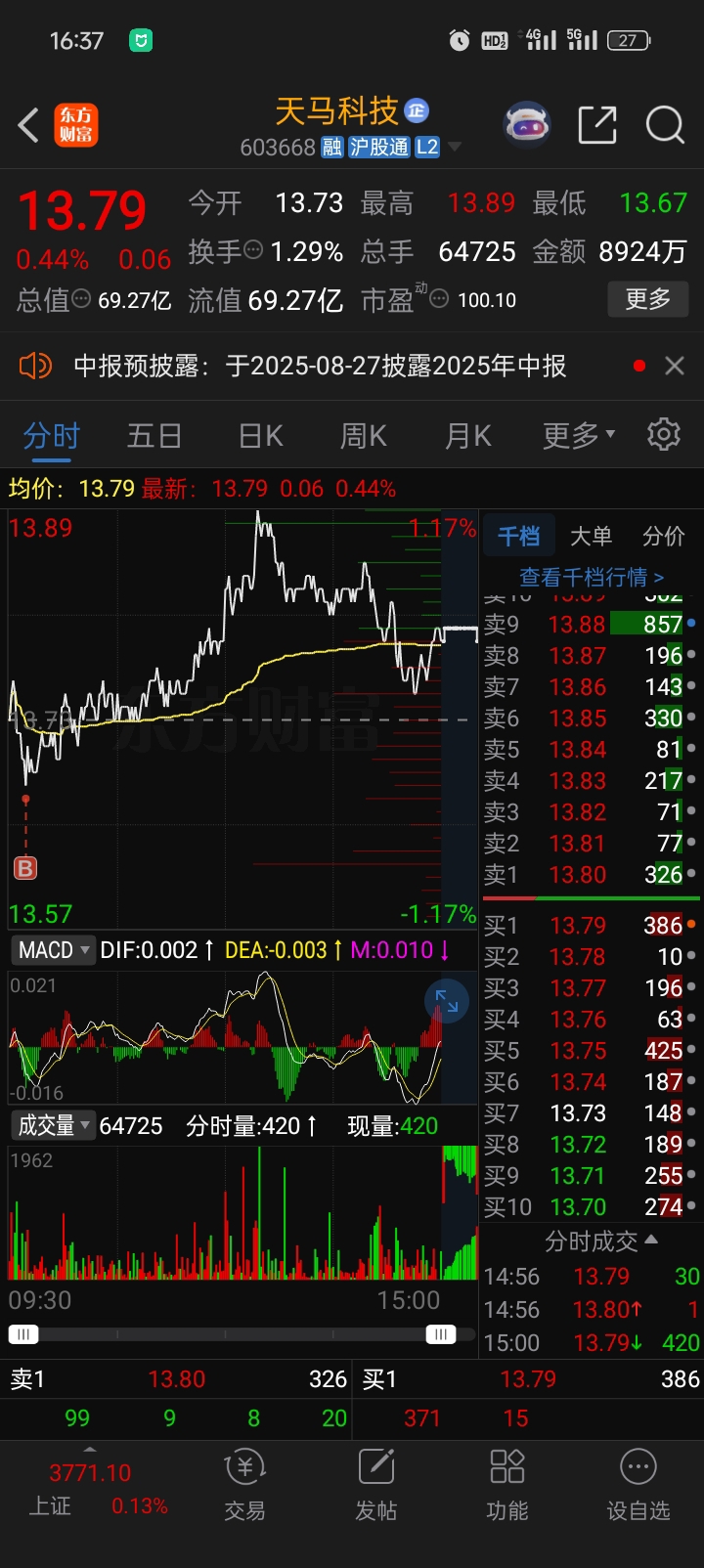Screen dimensions: 704x1568
Task: Switch to the 分时 tab
Action: 52,435
